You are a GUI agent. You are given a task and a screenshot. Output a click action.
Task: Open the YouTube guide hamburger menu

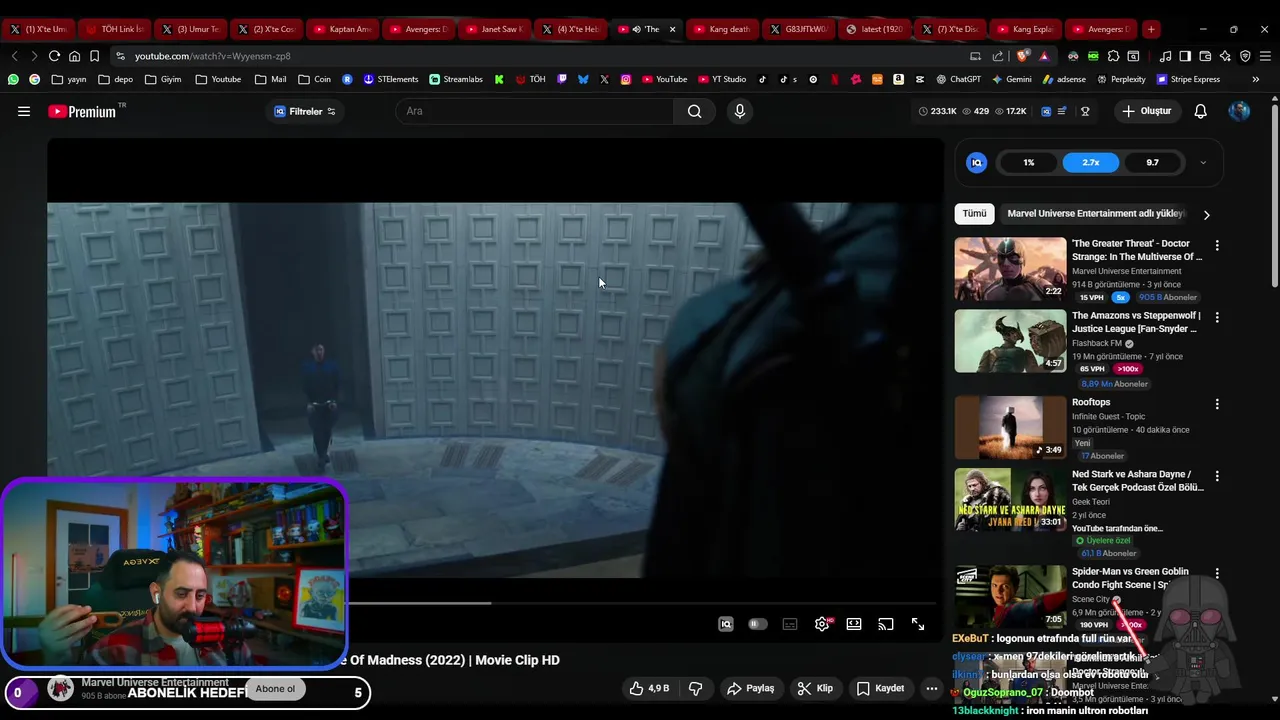coord(24,112)
